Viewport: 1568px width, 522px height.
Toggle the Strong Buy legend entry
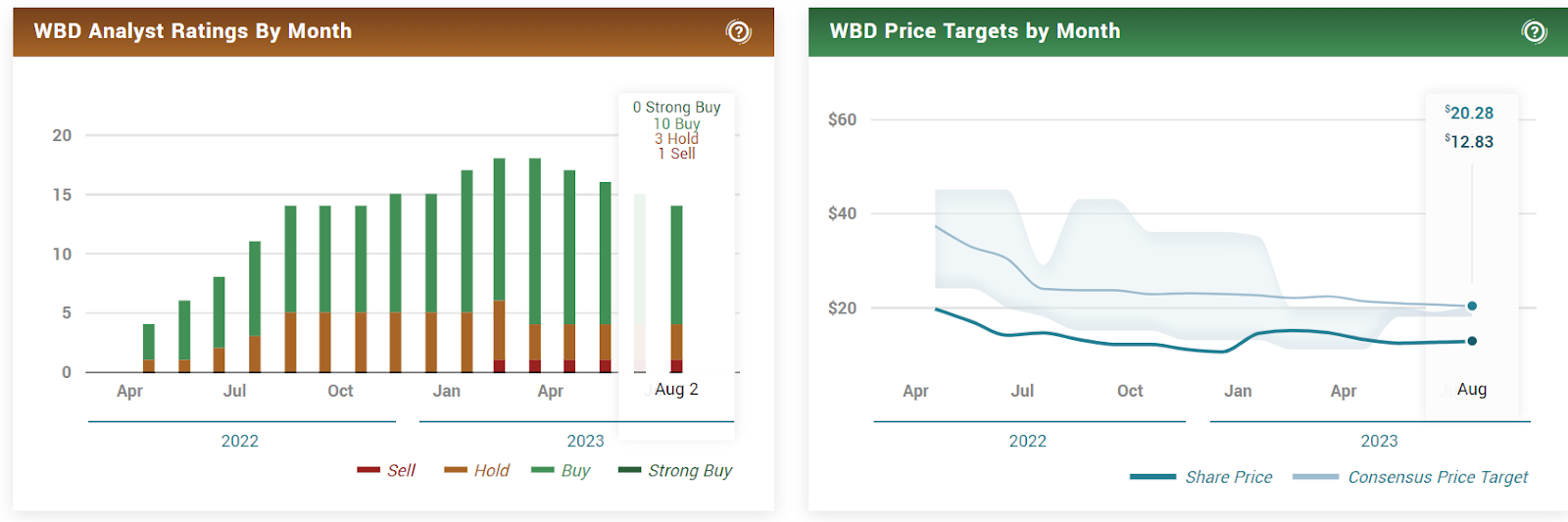click(675, 471)
